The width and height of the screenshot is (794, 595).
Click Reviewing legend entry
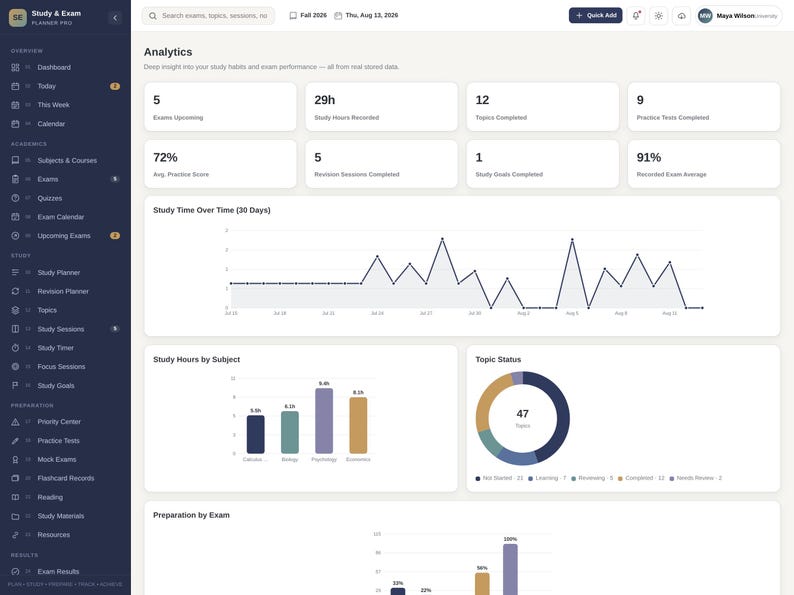pos(592,478)
